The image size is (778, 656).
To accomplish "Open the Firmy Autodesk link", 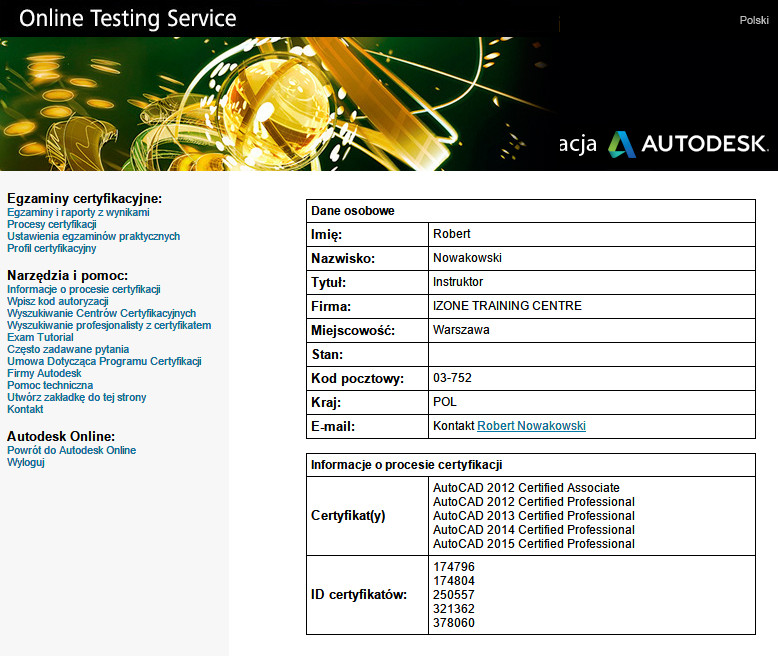I will tap(44, 373).
